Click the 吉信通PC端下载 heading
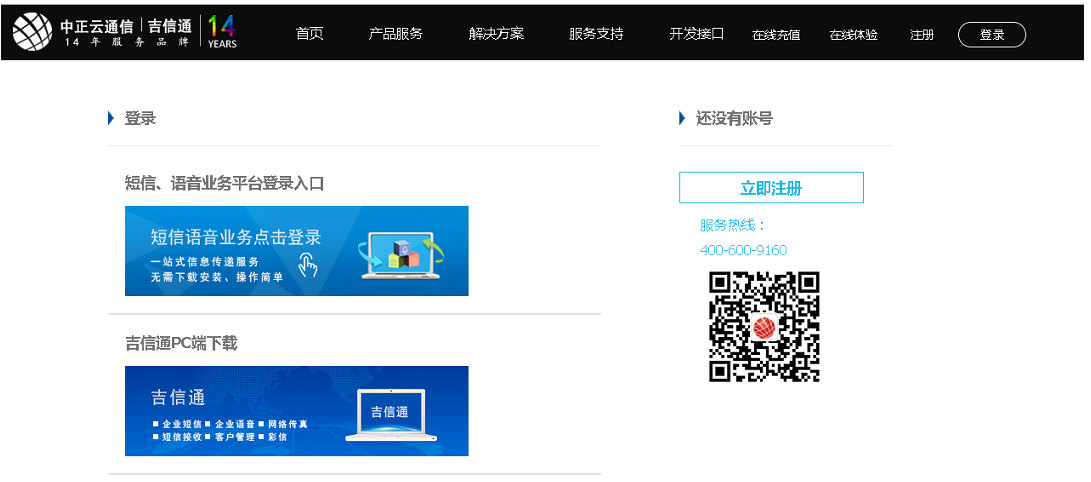 pyautogui.click(x=181, y=344)
